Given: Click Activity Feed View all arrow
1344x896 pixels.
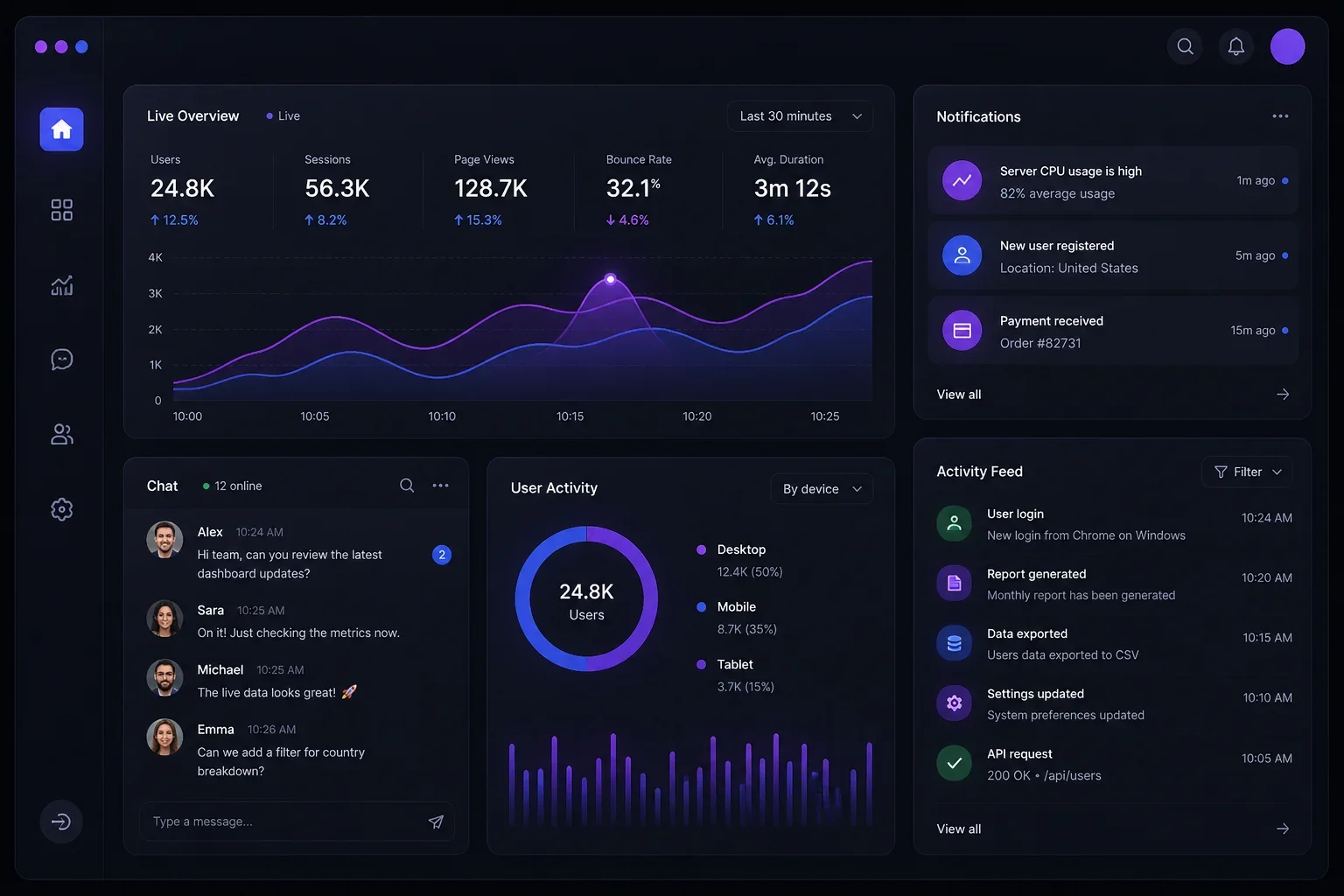Looking at the screenshot, I should tap(1283, 829).
